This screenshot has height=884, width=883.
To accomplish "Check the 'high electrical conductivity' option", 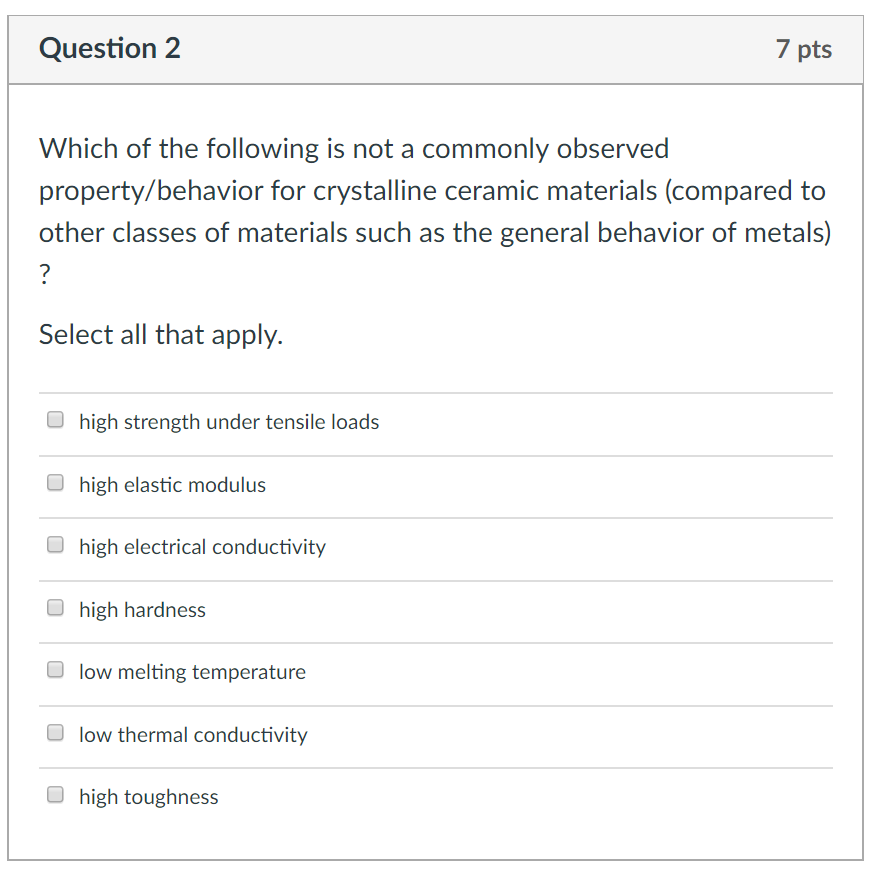I will tap(55, 544).
